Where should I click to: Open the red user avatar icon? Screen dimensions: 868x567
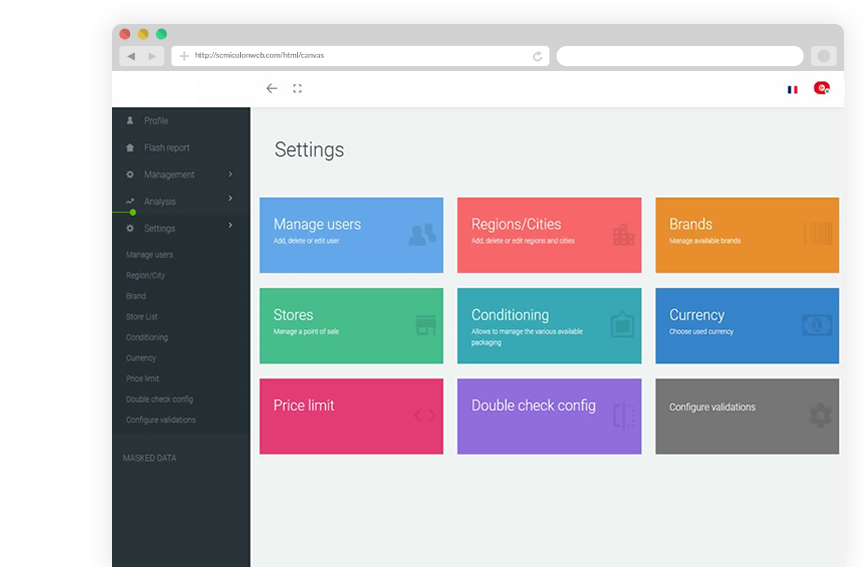tap(821, 88)
